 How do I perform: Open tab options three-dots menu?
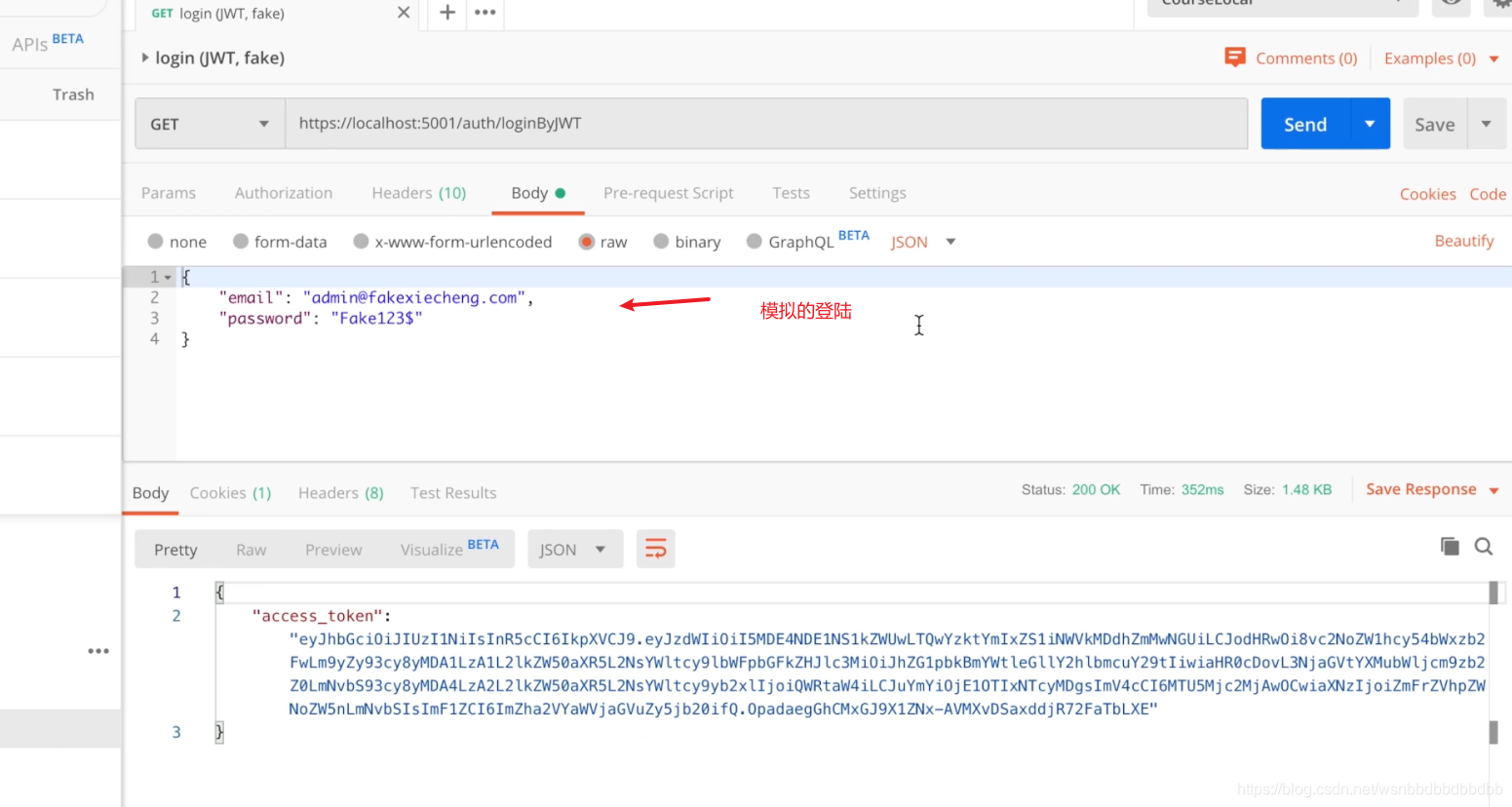click(x=485, y=13)
